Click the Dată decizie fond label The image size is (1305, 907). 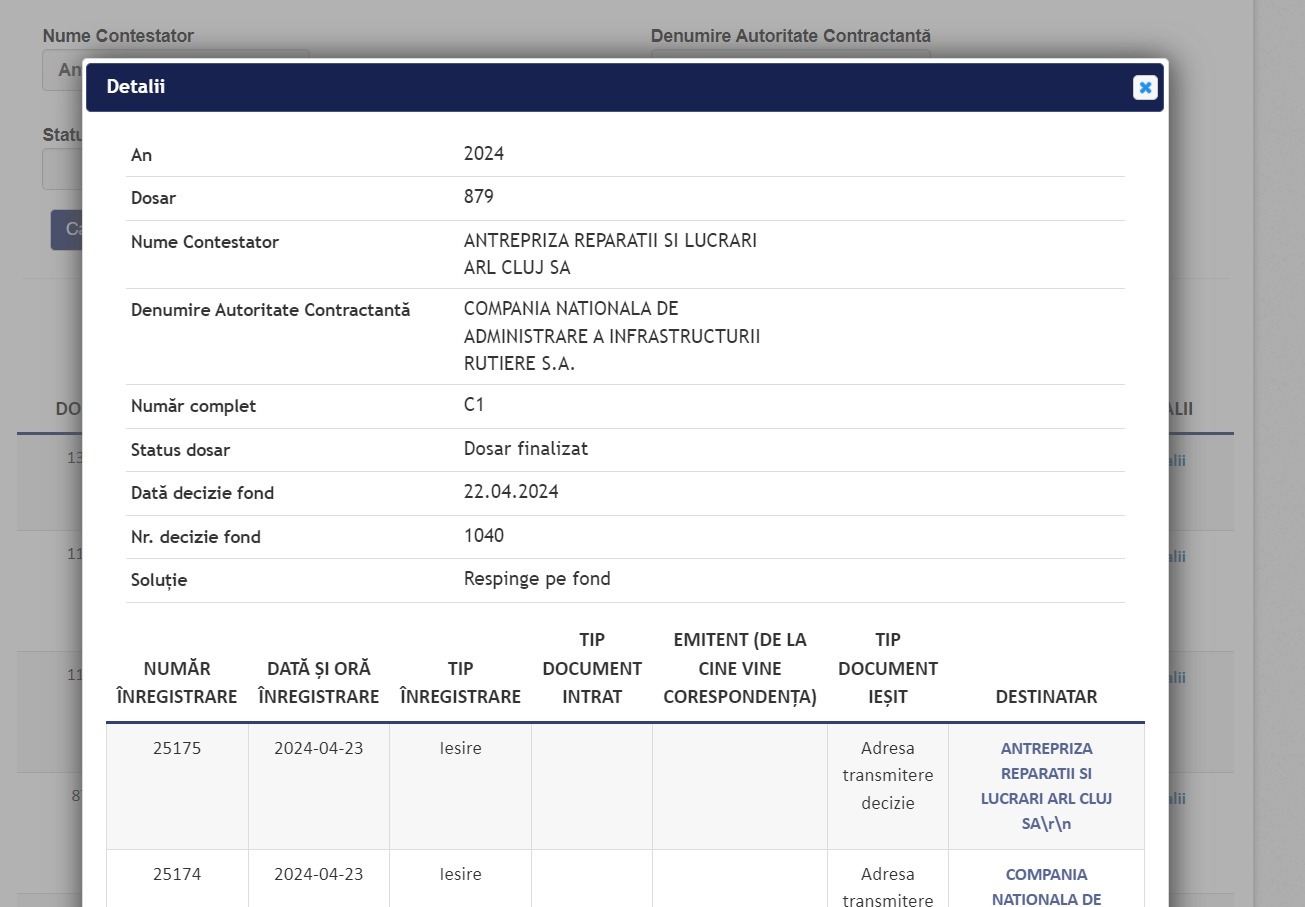(202, 493)
